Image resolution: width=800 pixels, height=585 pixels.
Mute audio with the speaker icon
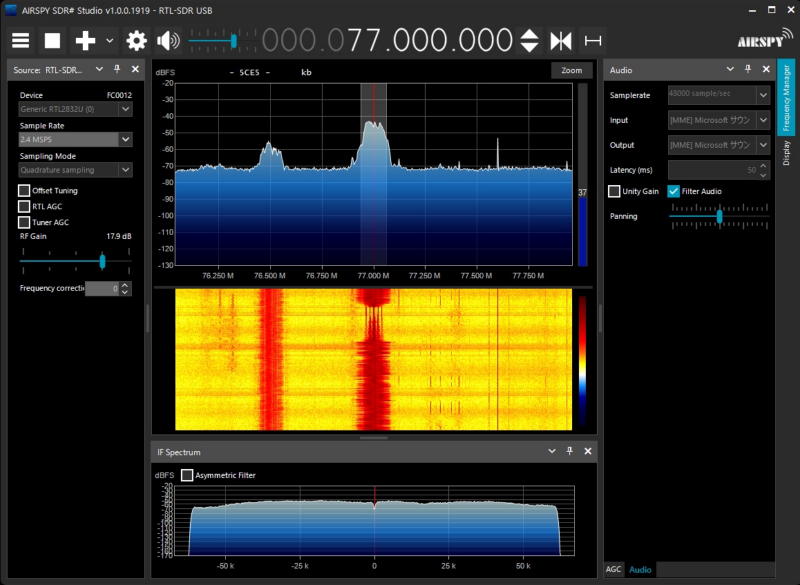coord(168,40)
